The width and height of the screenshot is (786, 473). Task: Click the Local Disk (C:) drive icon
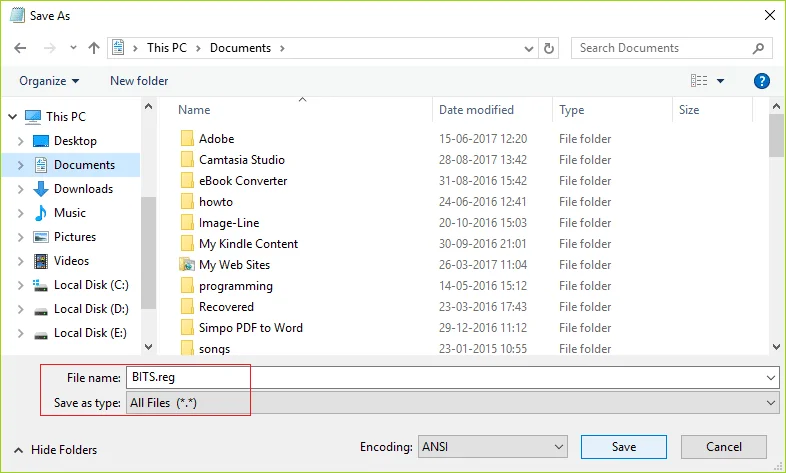click(x=41, y=285)
